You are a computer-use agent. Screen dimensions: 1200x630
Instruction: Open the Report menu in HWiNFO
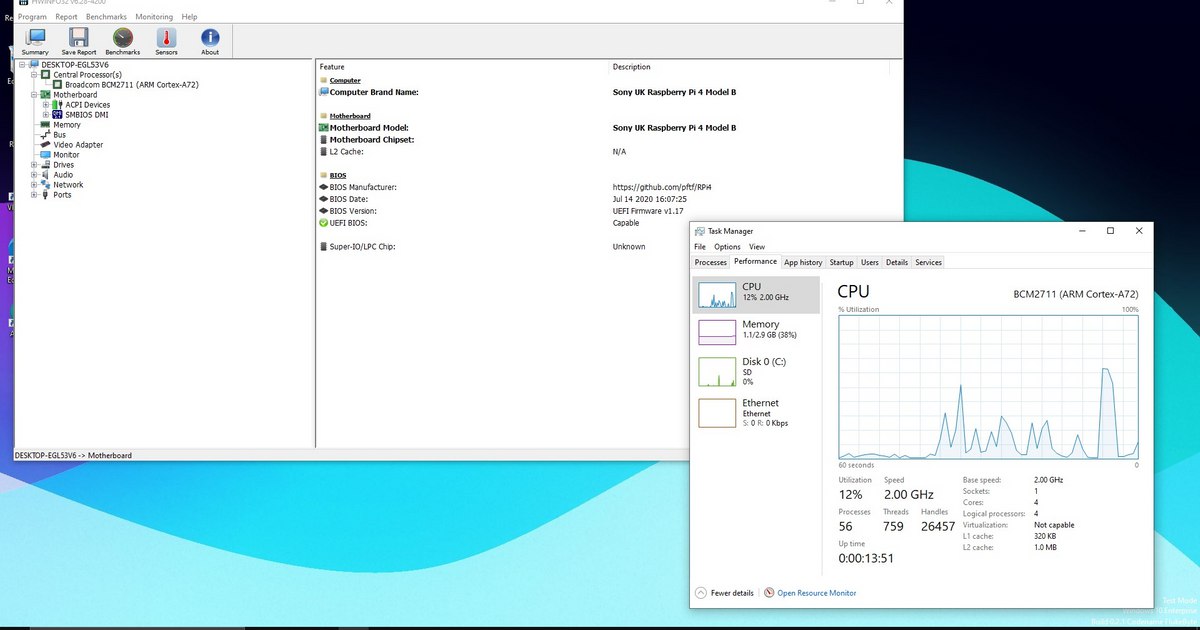67,17
